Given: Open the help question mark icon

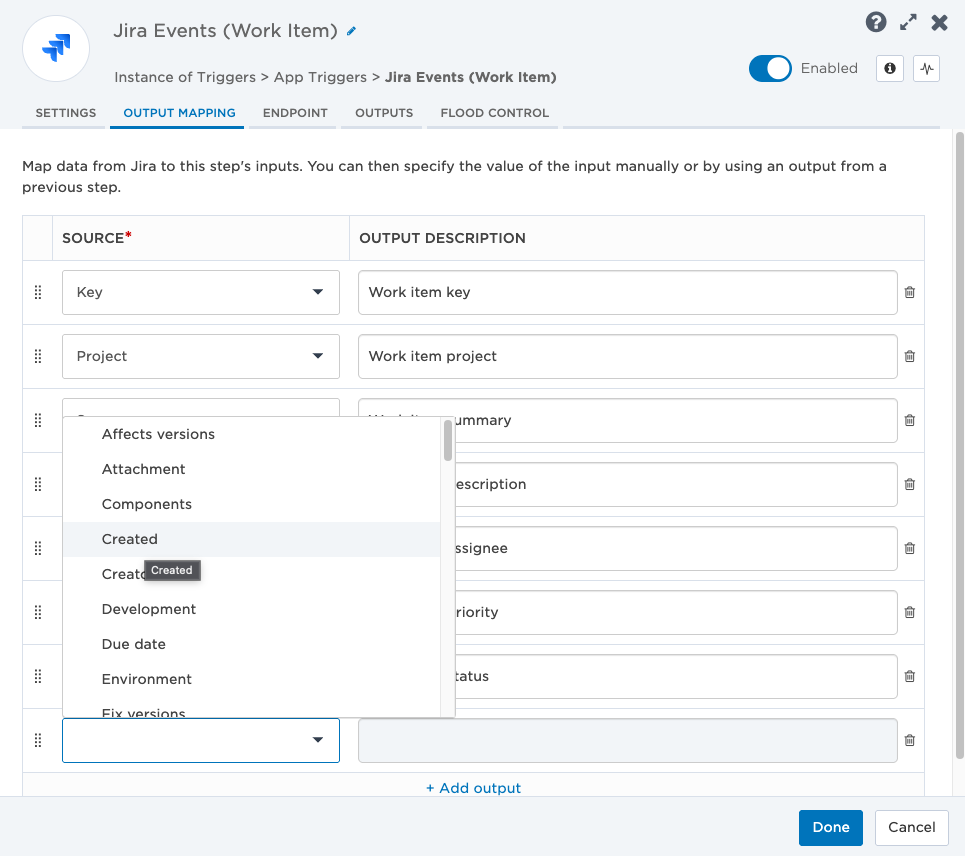Looking at the screenshot, I should (x=876, y=22).
